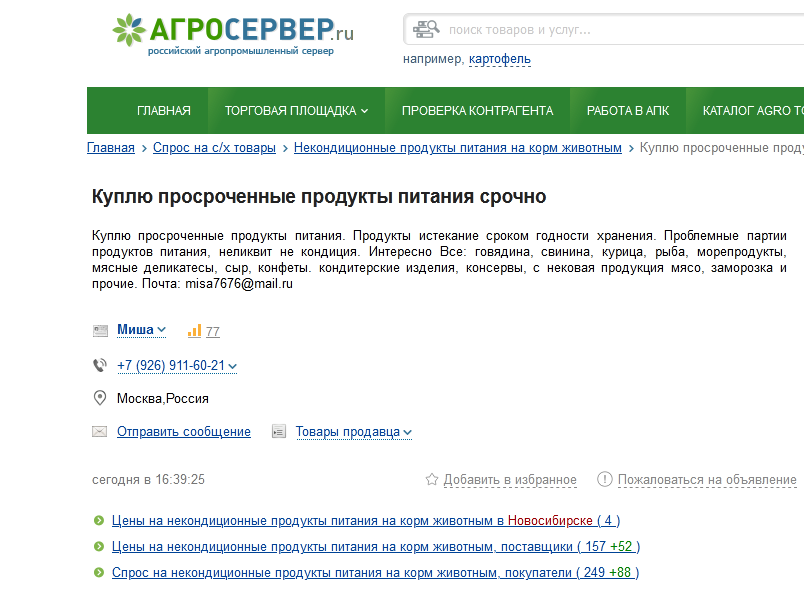Click green bullet beside покупатели link
This screenshot has height=603, width=804.
coord(99,573)
